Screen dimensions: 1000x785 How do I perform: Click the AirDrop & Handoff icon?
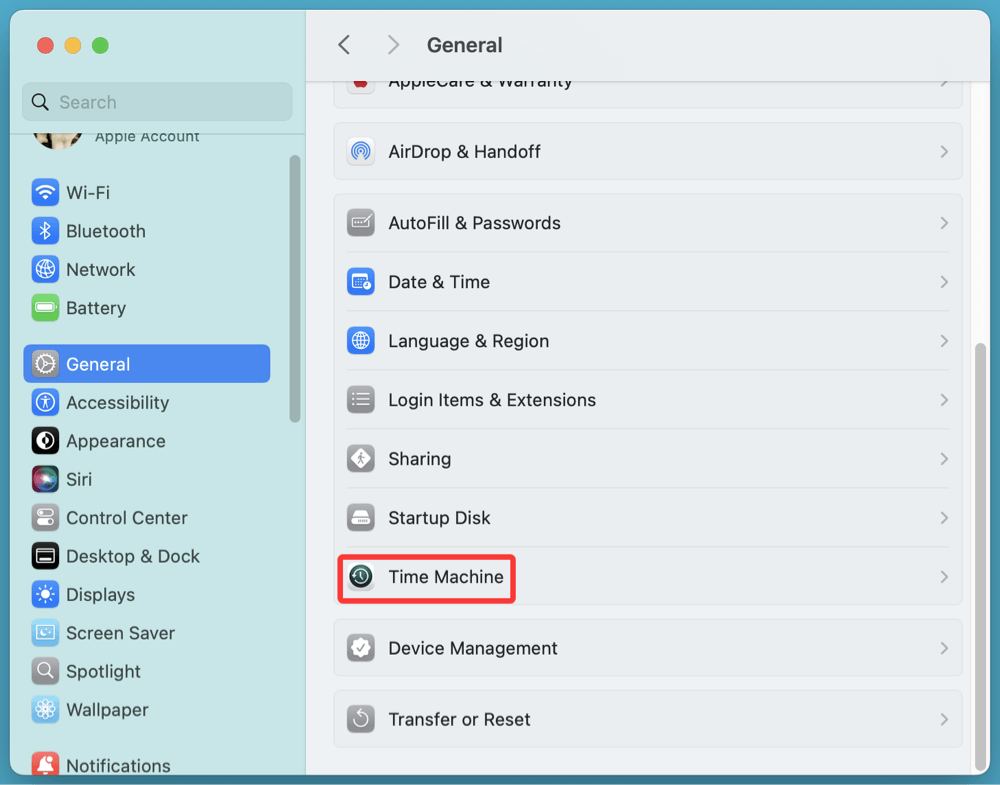click(360, 151)
